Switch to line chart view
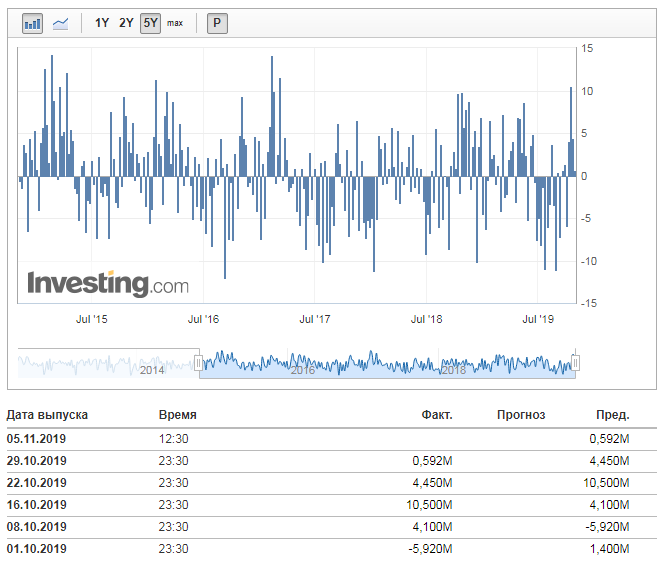 coord(60,23)
